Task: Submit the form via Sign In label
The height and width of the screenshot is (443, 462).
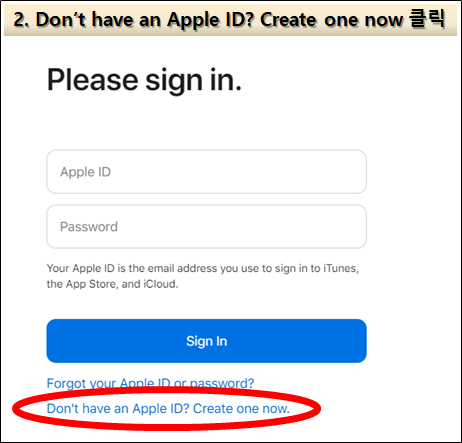Action: pos(207,341)
